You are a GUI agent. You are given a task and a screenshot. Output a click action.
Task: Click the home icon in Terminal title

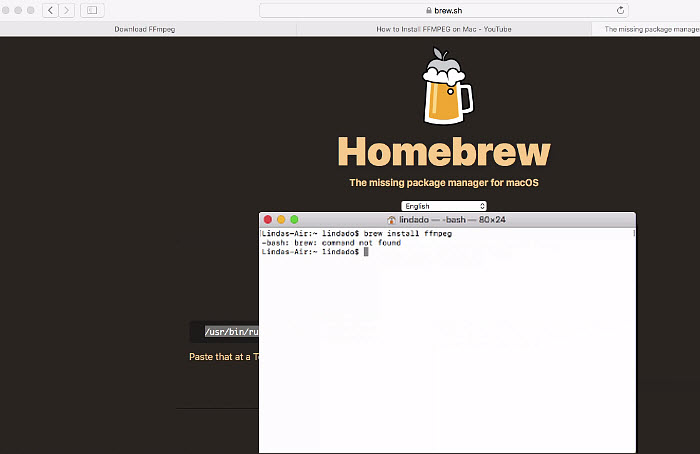pyautogui.click(x=392, y=220)
